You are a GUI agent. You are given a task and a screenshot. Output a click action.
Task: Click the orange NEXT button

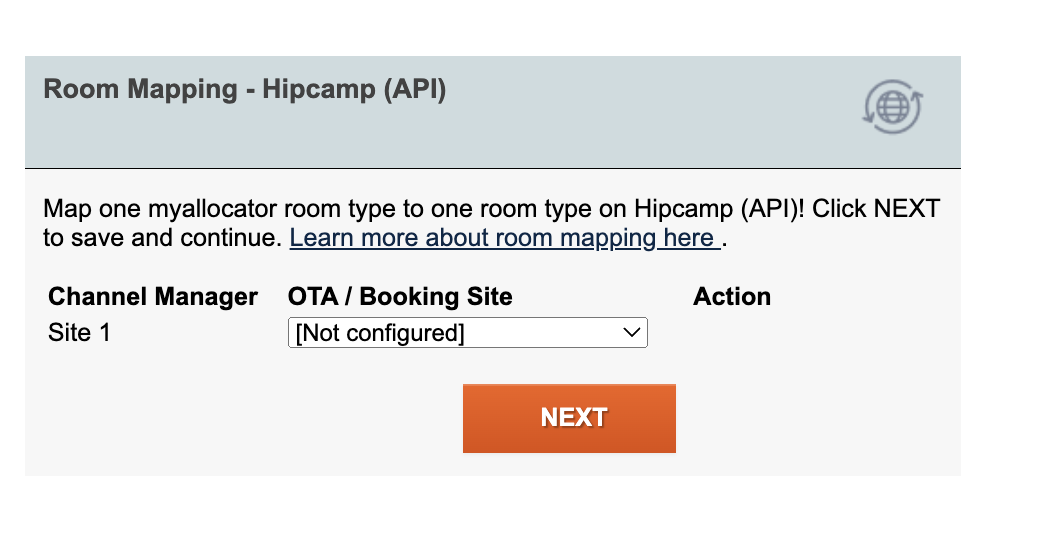pyautogui.click(x=569, y=418)
